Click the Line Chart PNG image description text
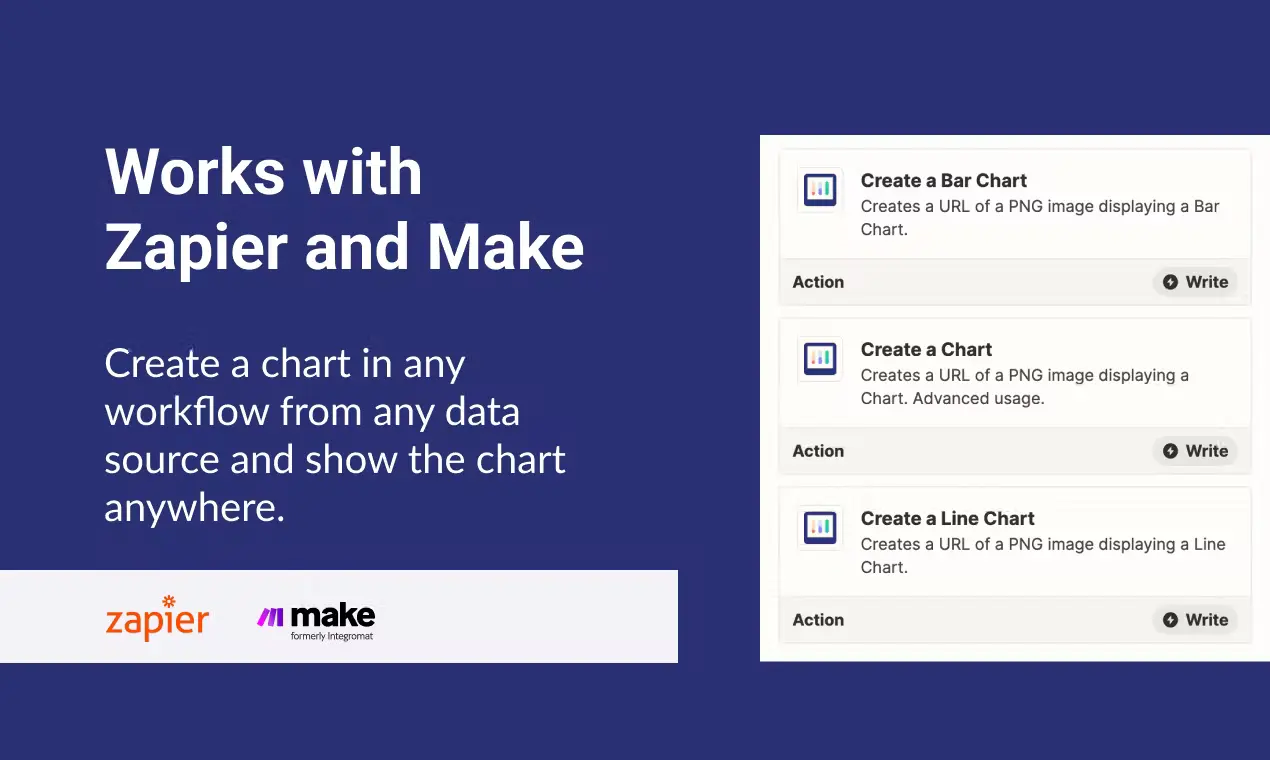The image size is (1270, 760). pyautogui.click(x=1042, y=545)
